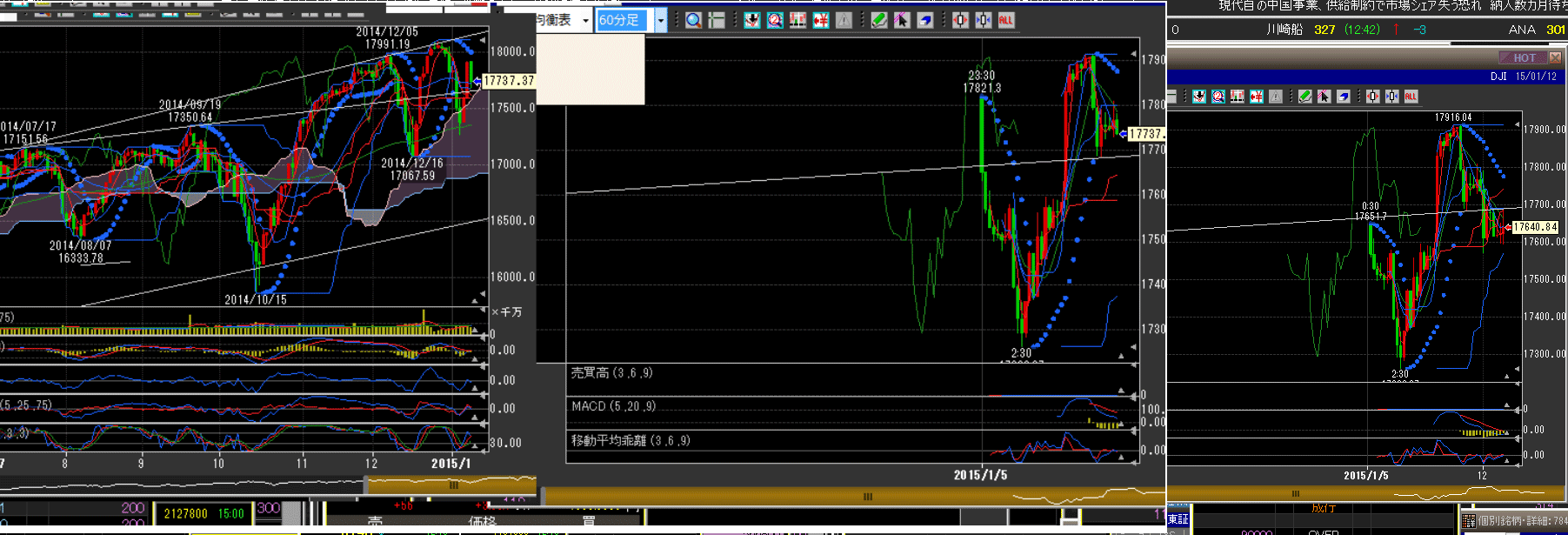Image resolution: width=1568 pixels, height=535 pixels.
Task: Click the center chart's horizontal range slider handle
Action: (867, 497)
